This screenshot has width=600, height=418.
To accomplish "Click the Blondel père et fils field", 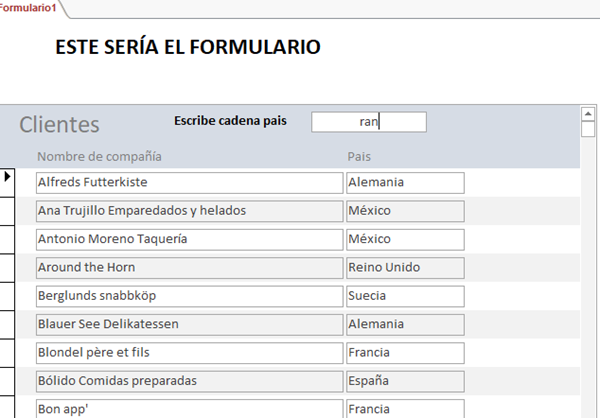I will tap(189, 353).
